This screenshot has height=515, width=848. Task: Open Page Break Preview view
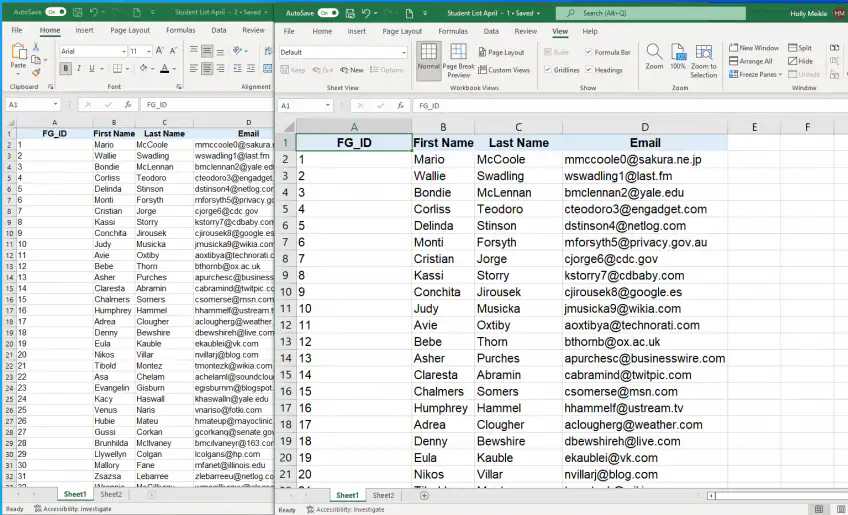pyautogui.click(x=458, y=61)
